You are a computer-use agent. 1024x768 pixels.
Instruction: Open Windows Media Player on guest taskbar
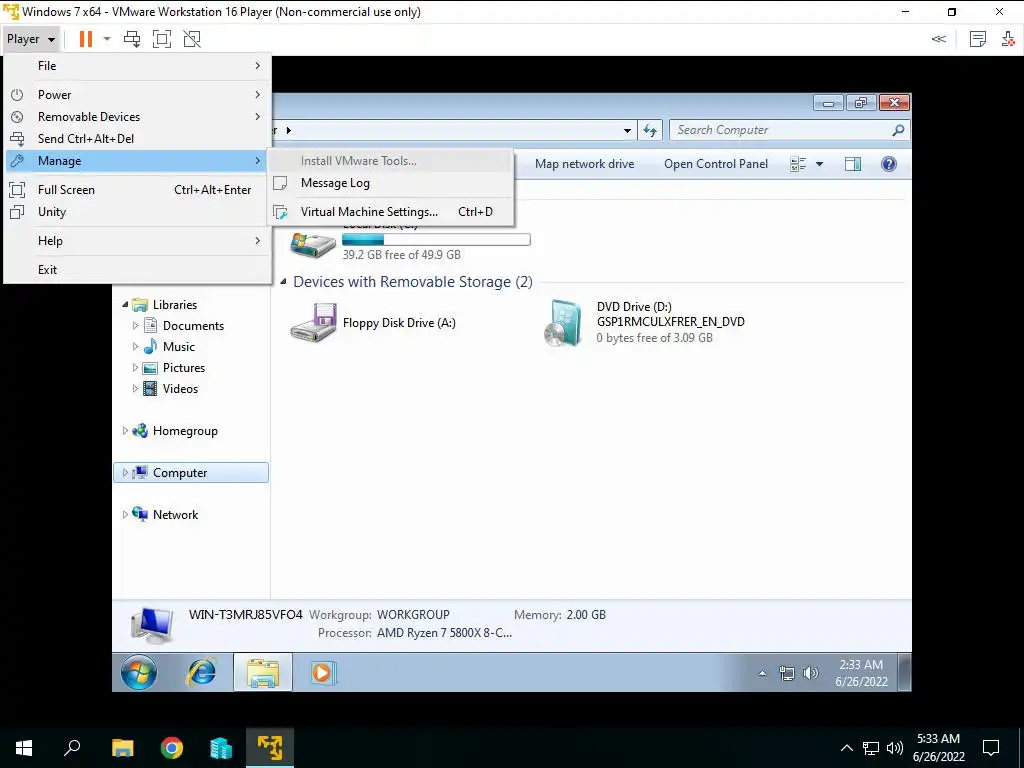click(x=322, y=672)
